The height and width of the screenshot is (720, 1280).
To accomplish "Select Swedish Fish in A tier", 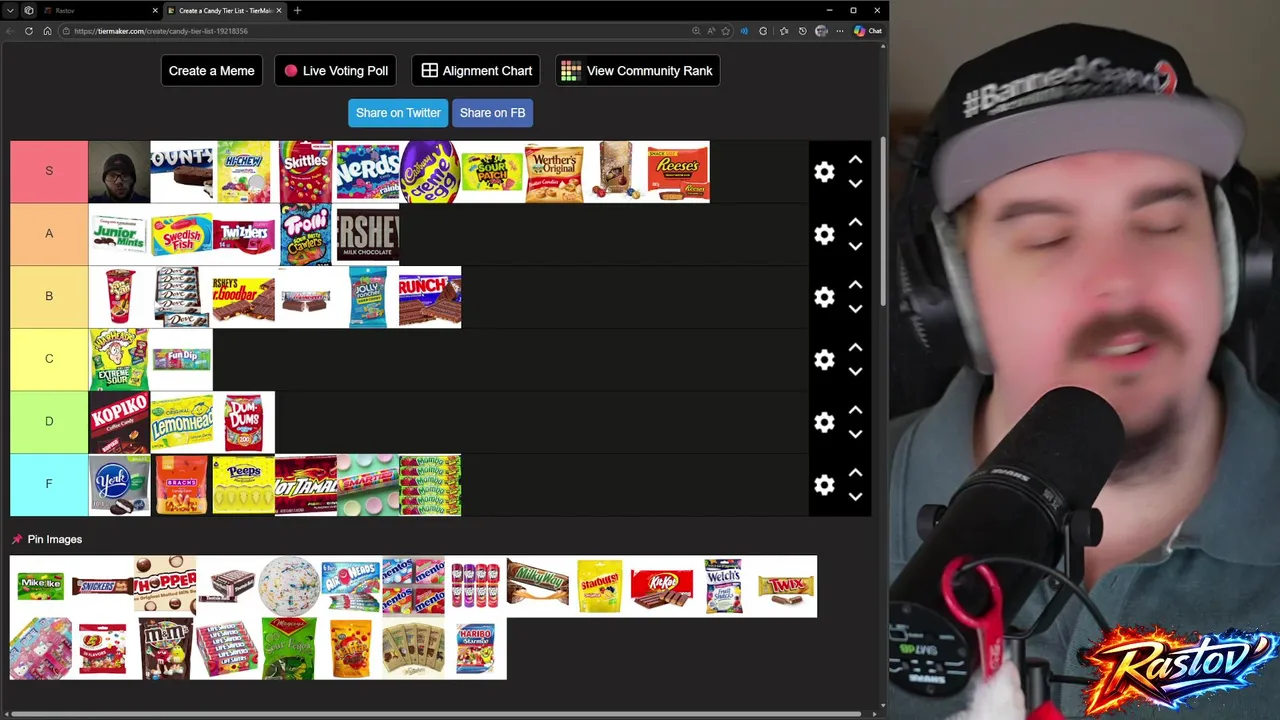I will [181, 234].
